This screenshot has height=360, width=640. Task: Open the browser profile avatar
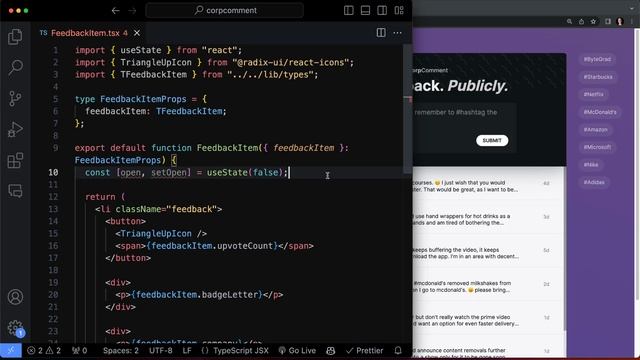click(x=620, y=21)
